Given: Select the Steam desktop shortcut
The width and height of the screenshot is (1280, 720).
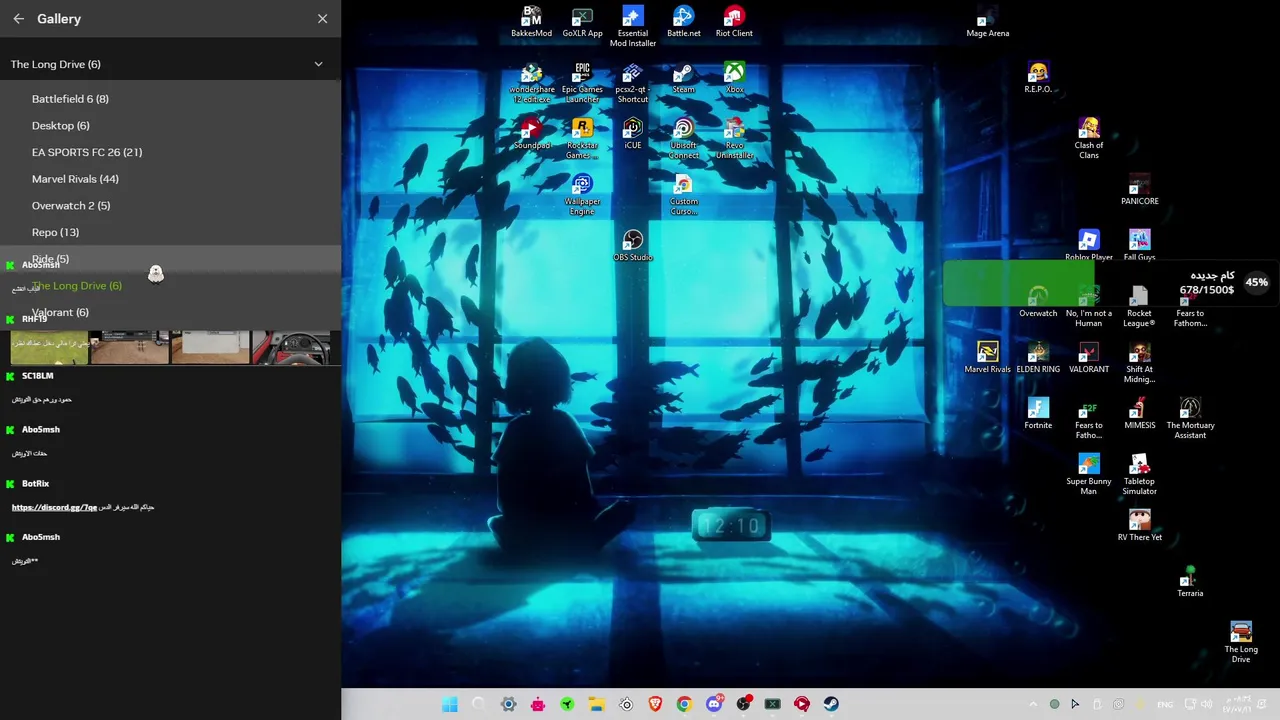Looking at the screenshot, I should (x=684, y=78).
